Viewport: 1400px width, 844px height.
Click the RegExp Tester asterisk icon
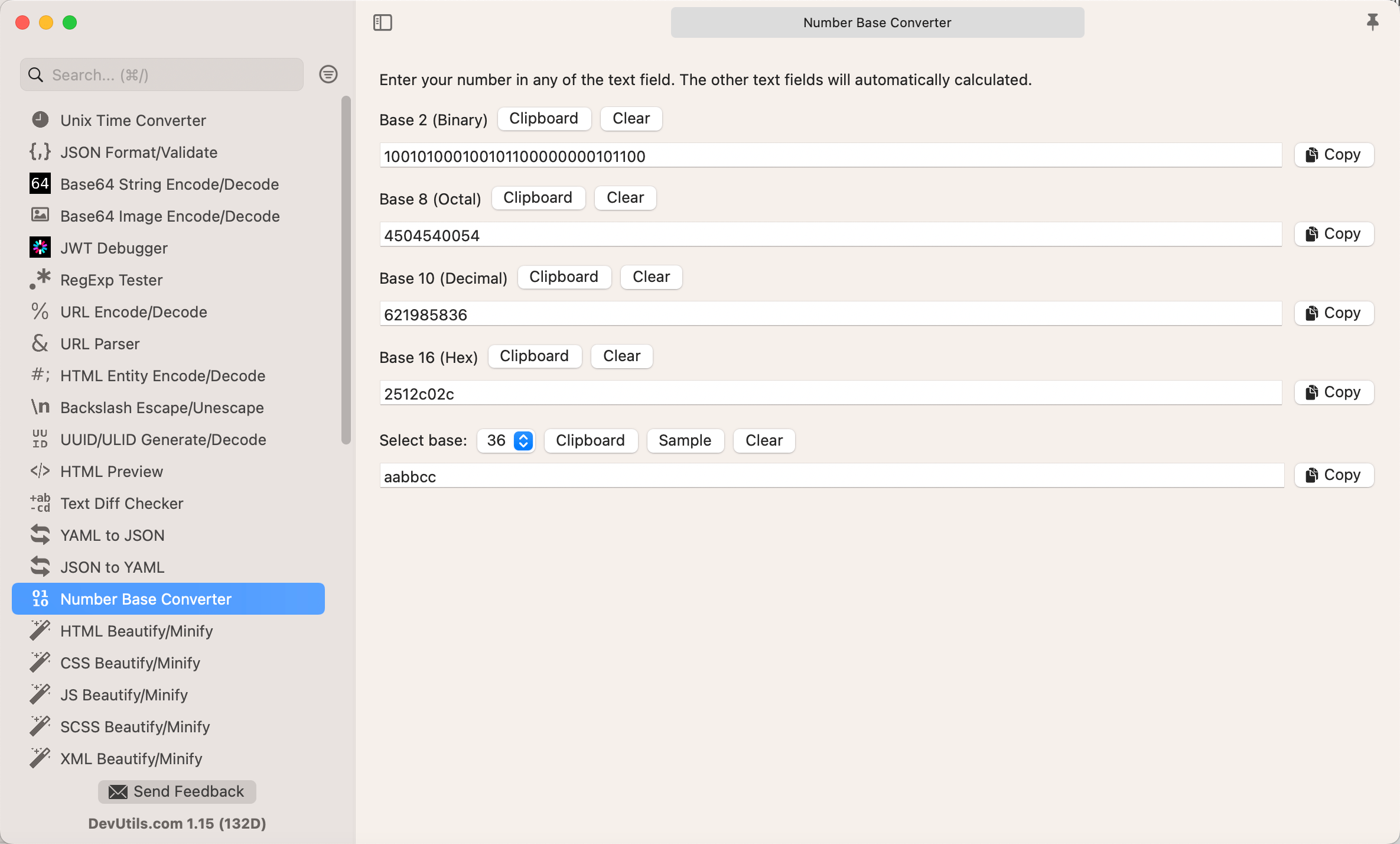coord(40,280)
